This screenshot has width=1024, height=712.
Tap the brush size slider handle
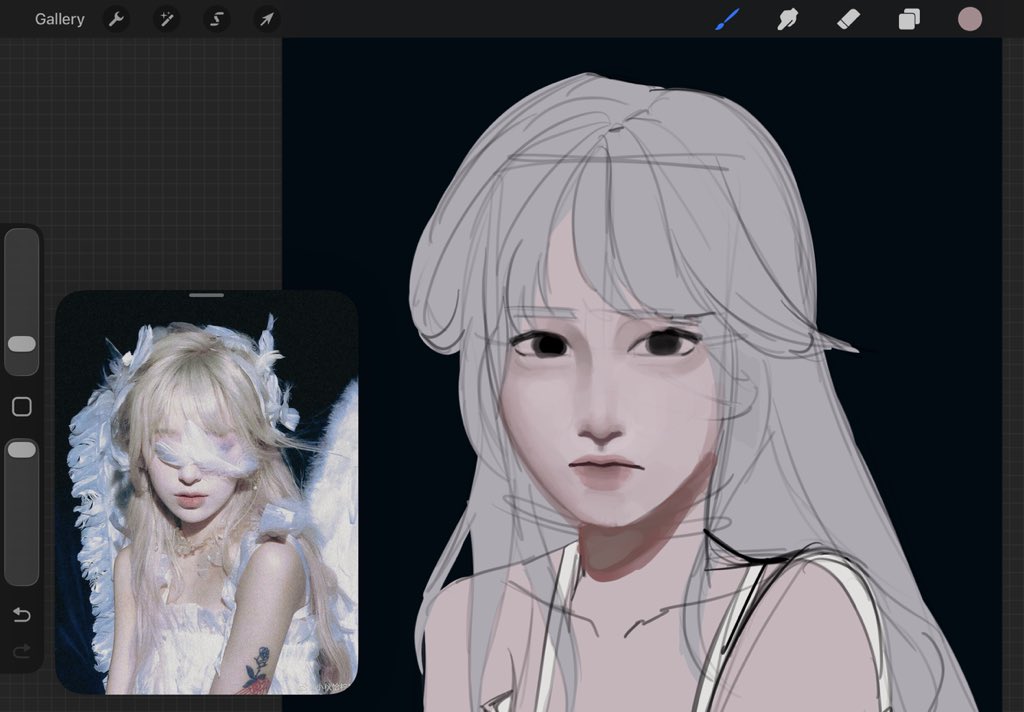tap(22, 344)
